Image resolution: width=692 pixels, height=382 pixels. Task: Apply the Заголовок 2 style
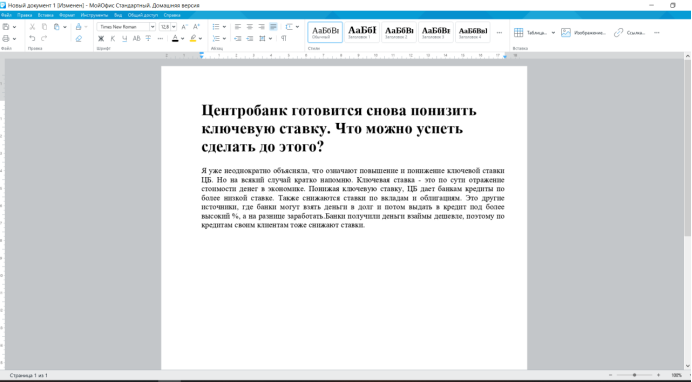pyautogui.click(x=399, y=32)
